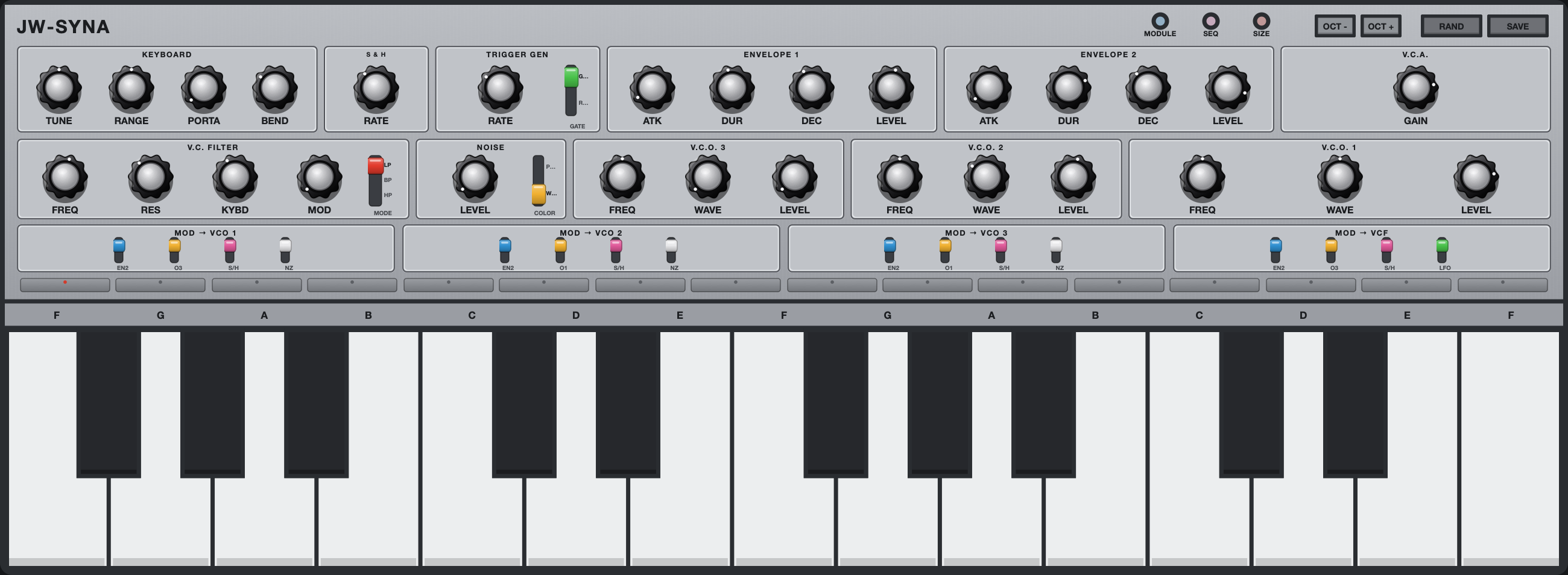Toggle the red filter MODE switch

(375, 181)
